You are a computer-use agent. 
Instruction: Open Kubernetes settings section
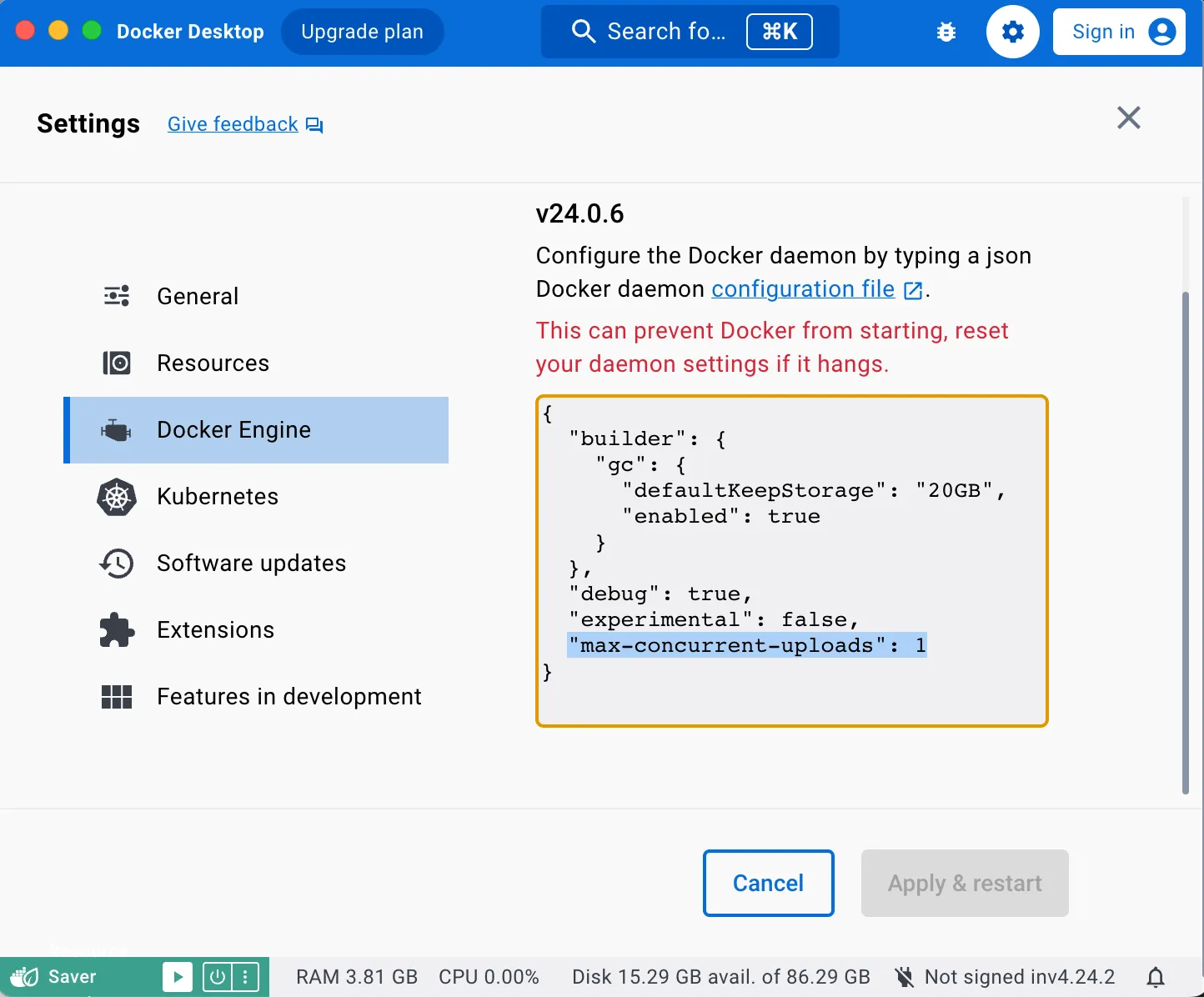pyautogui.click(x=256, y=497)
